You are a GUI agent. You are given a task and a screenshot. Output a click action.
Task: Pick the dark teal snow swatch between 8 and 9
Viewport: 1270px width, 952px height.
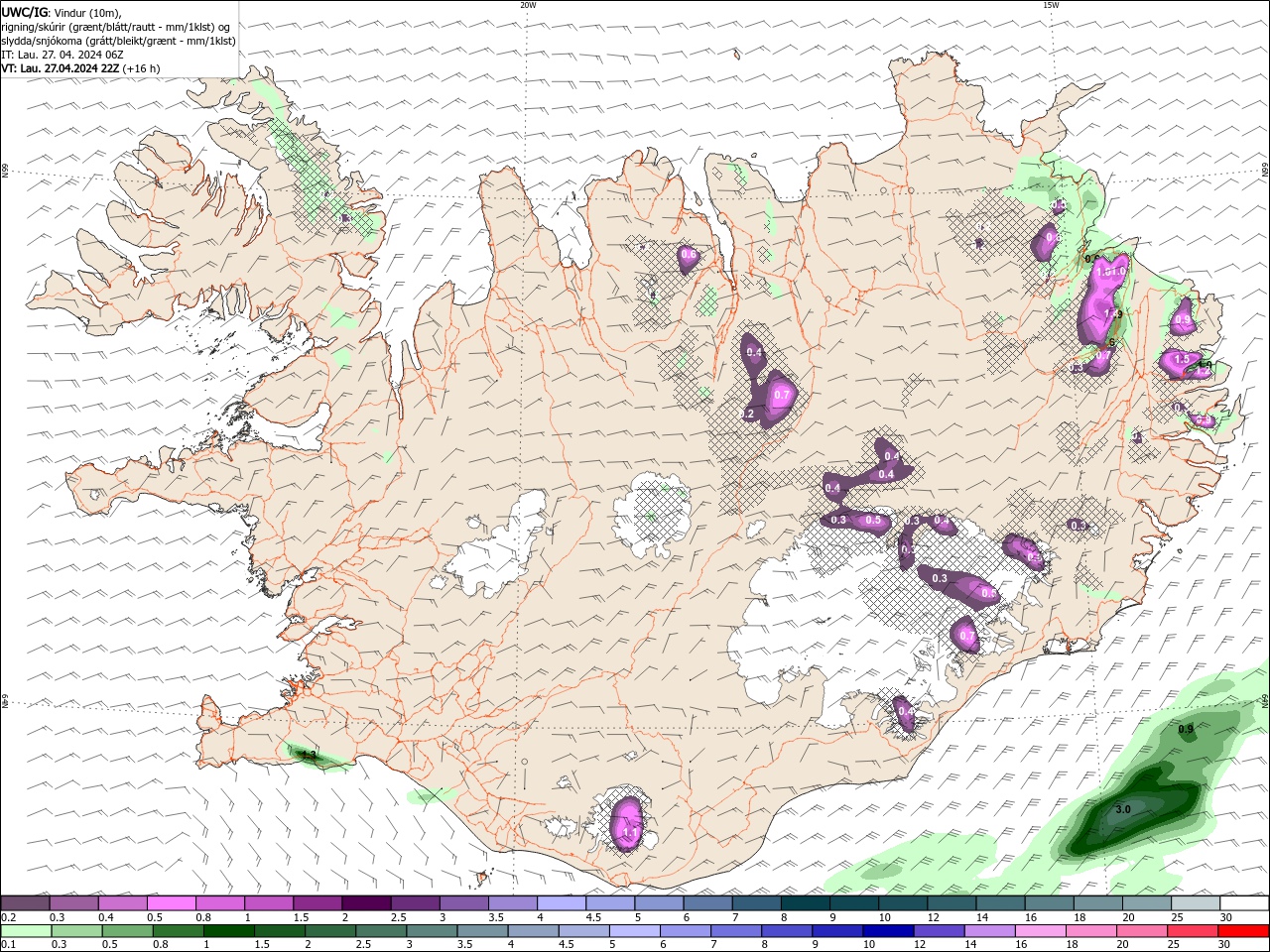(x=806, y=903)
